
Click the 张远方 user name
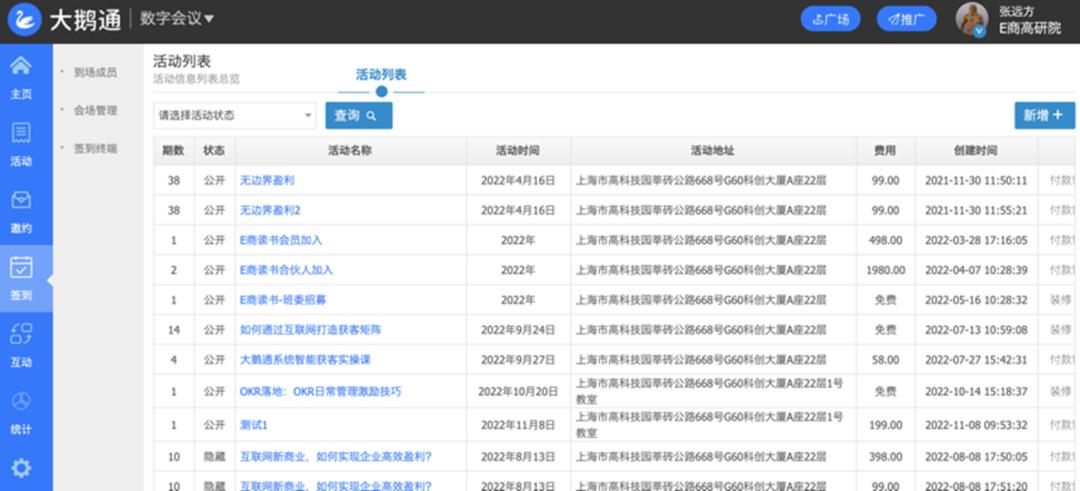point(1017,12)
